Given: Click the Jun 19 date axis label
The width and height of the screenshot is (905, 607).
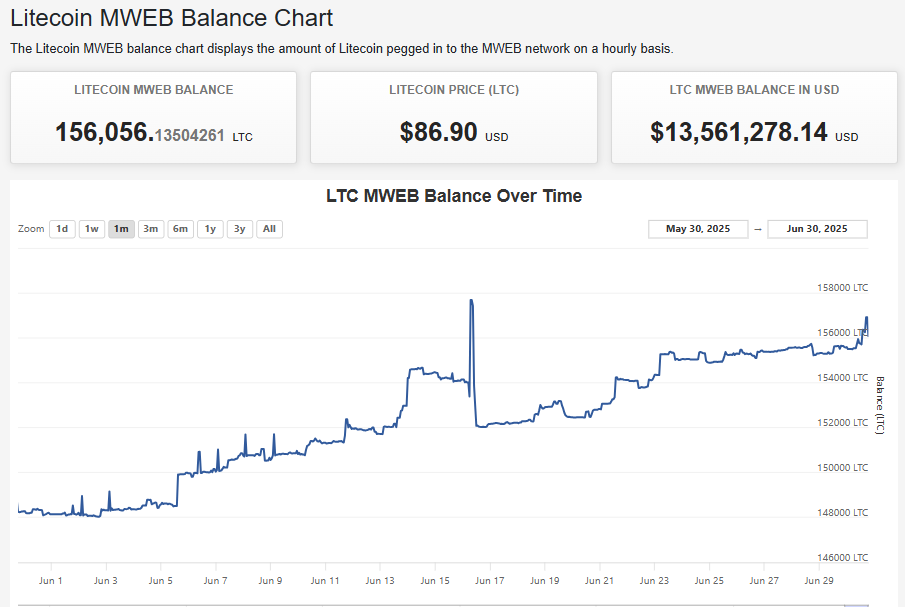Looking at the screenshot, I should click(x=544, y=581).
